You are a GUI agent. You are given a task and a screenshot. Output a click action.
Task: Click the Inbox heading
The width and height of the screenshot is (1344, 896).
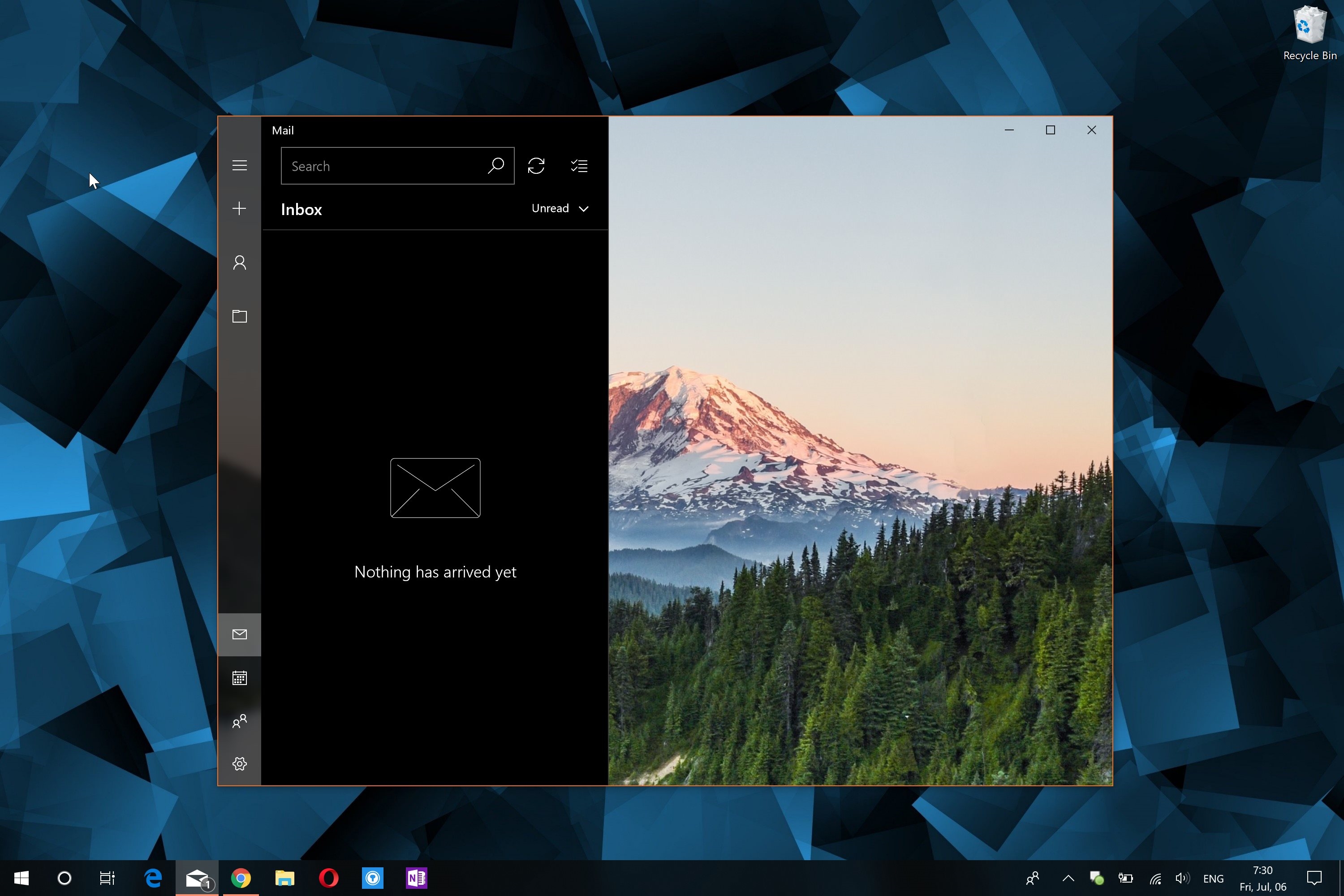pos(301,210)
